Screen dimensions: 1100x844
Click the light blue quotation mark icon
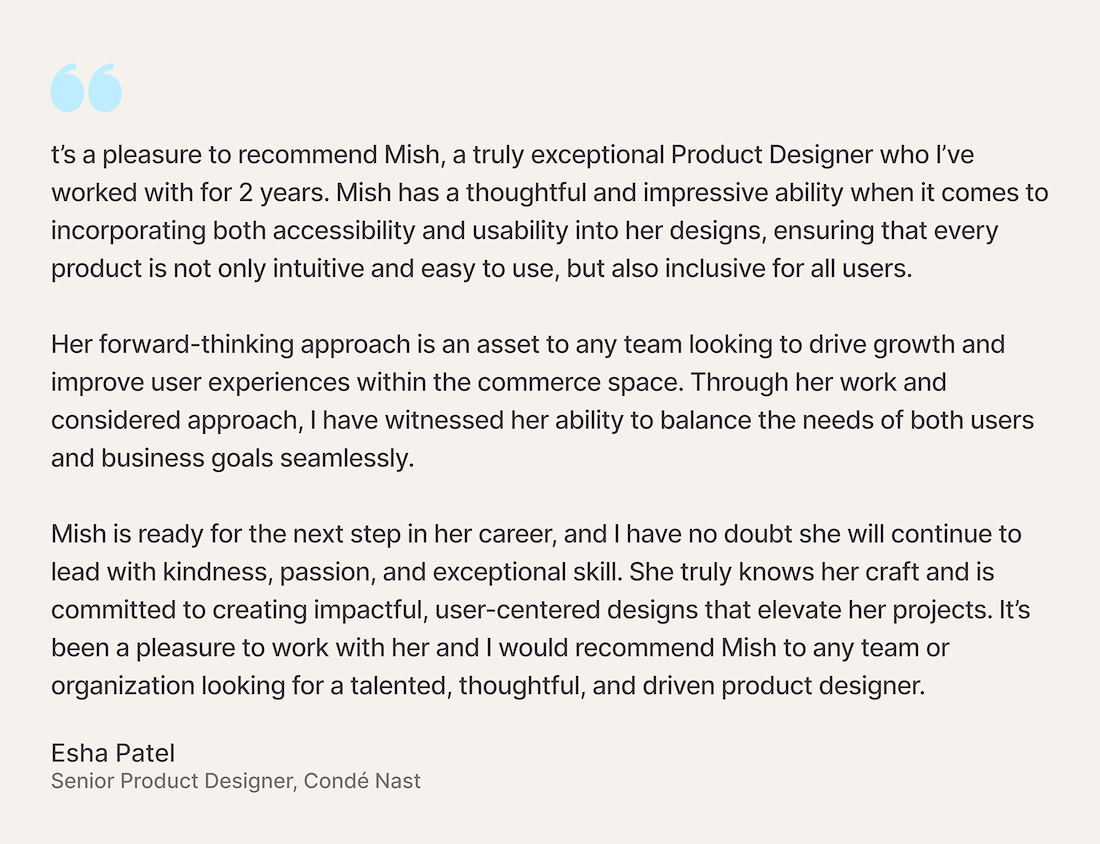pos(86,88)
